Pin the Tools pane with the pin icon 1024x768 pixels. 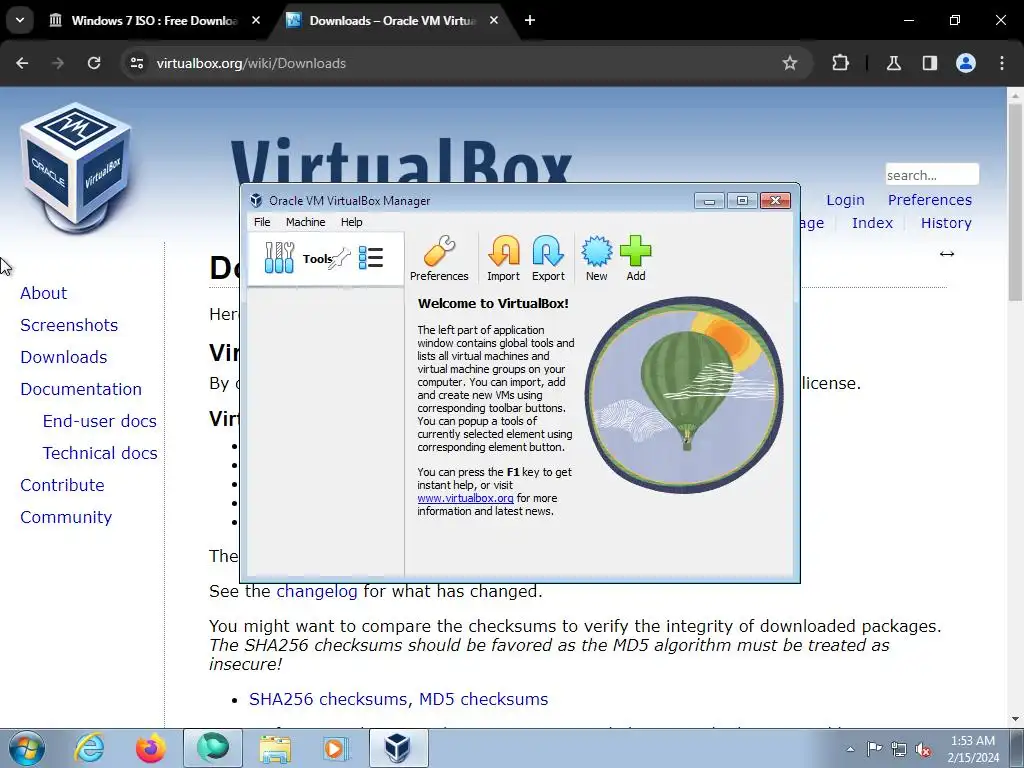(x=340, y=259)
